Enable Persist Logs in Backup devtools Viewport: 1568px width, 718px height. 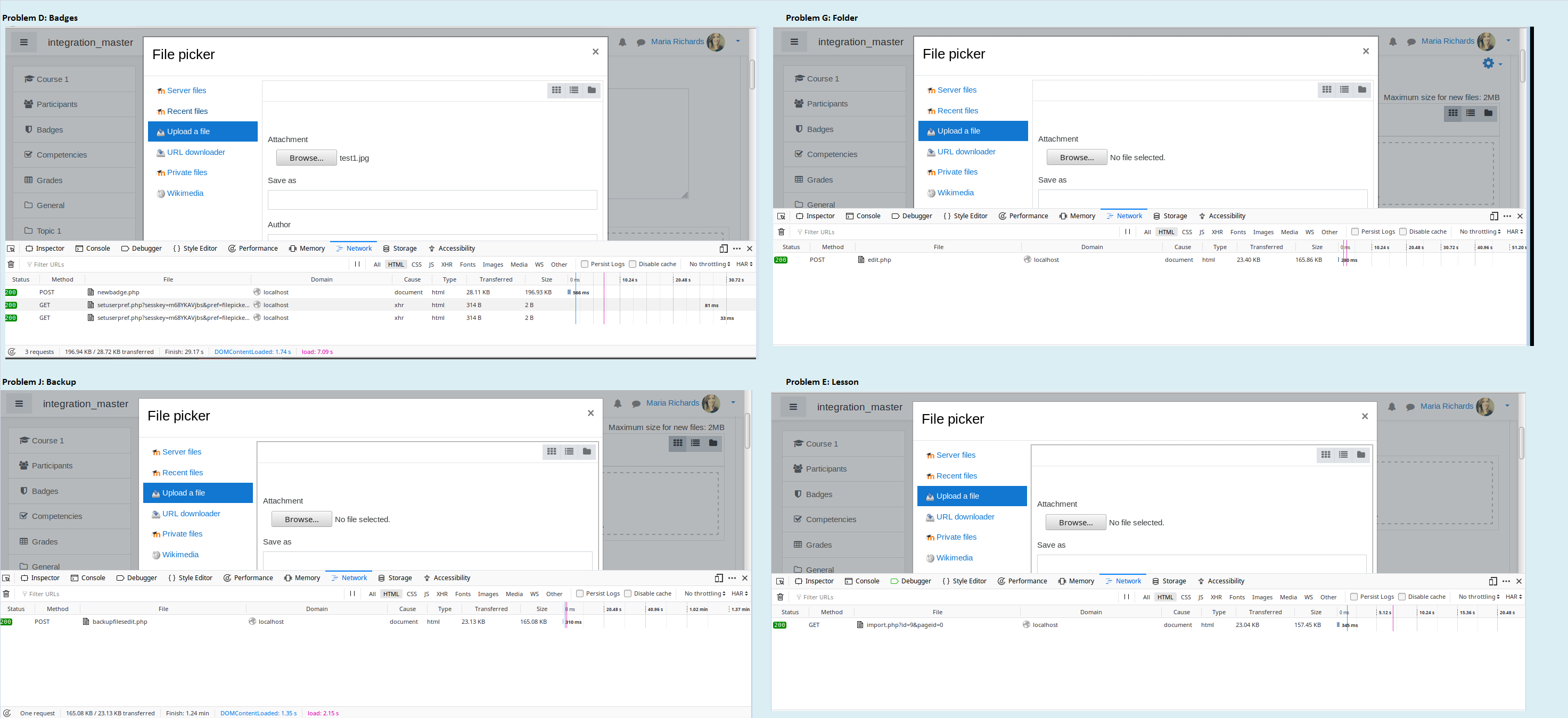click(x=579, y=594)
